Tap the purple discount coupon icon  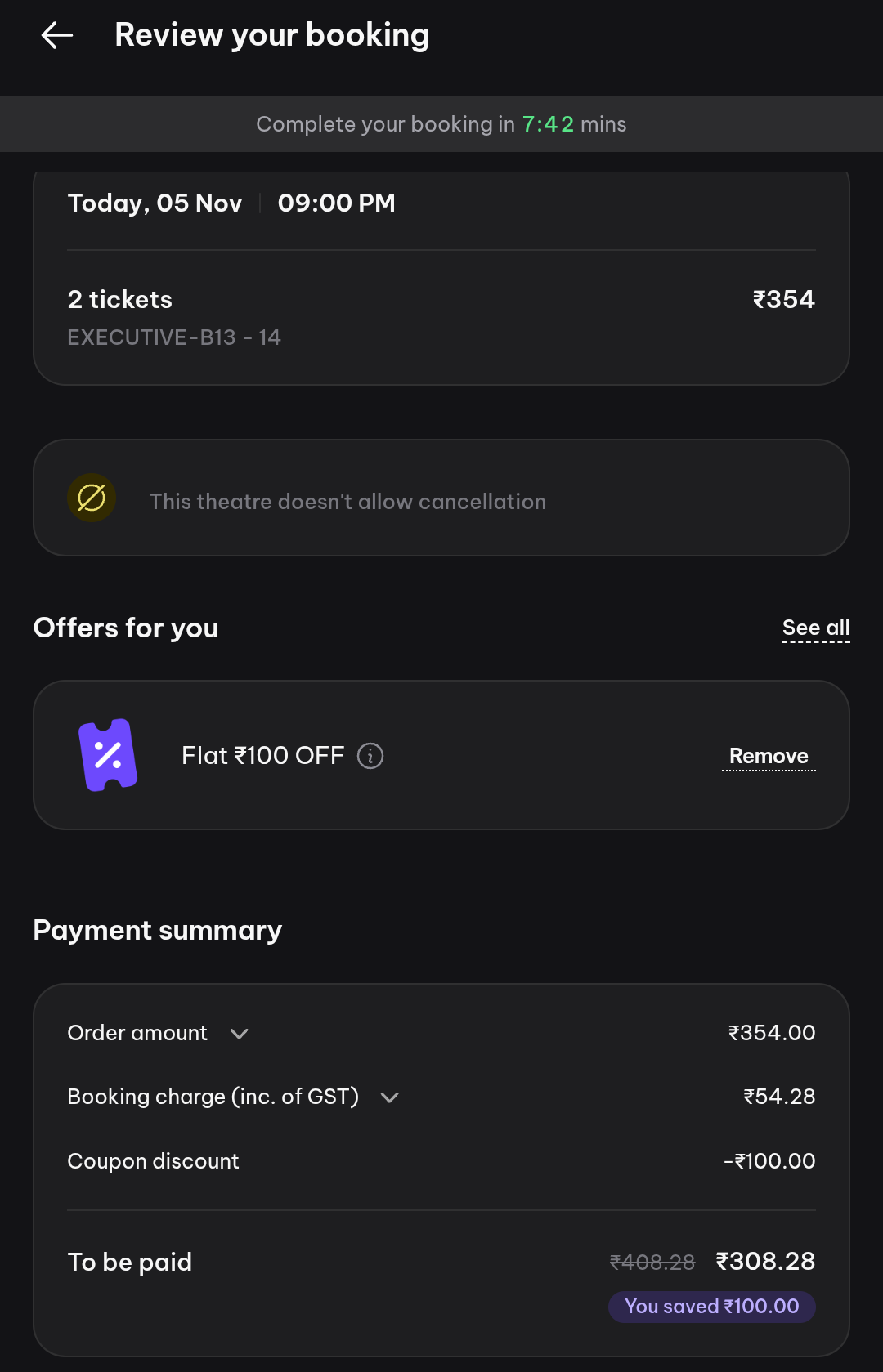tap(107, 755)
